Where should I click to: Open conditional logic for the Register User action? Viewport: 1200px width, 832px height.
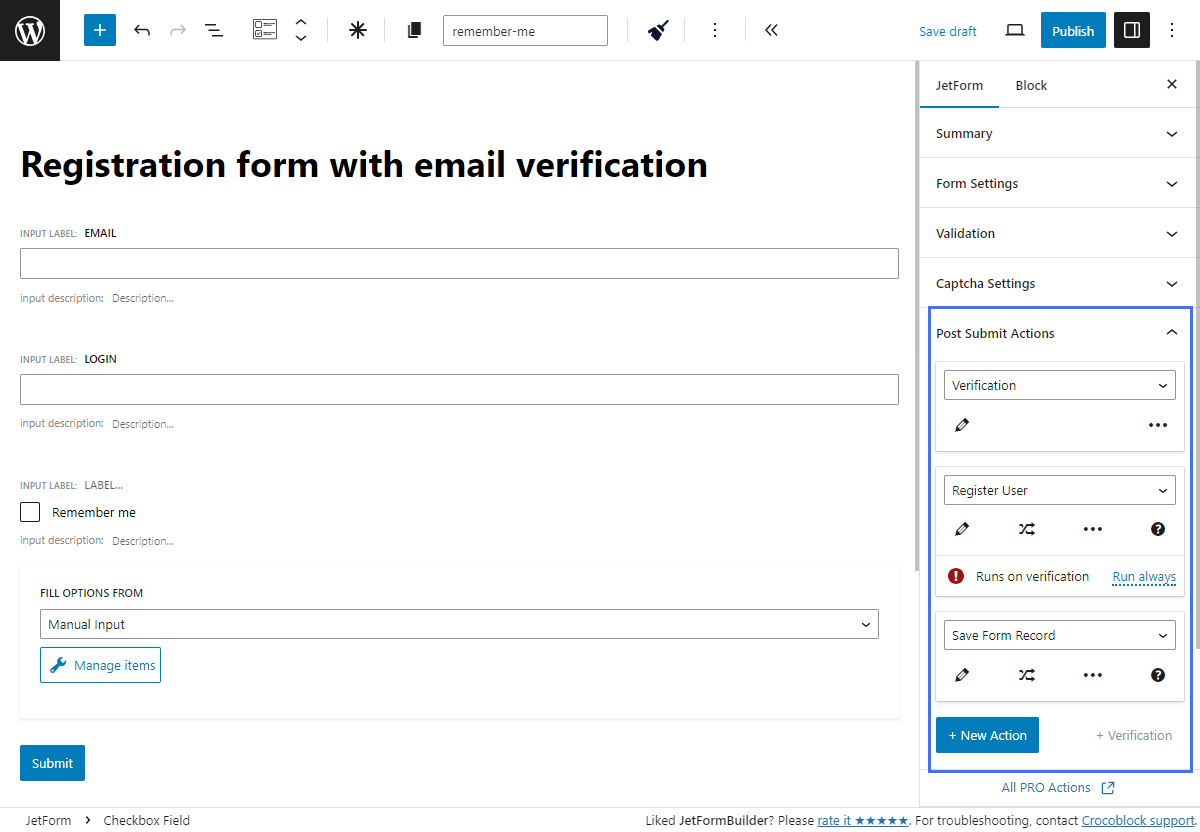1026,529
